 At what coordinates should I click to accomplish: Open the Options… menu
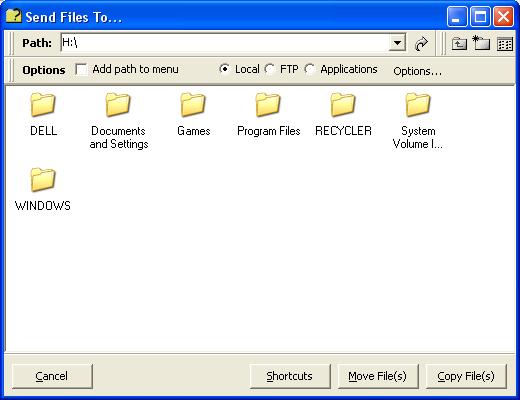point(417,71)
